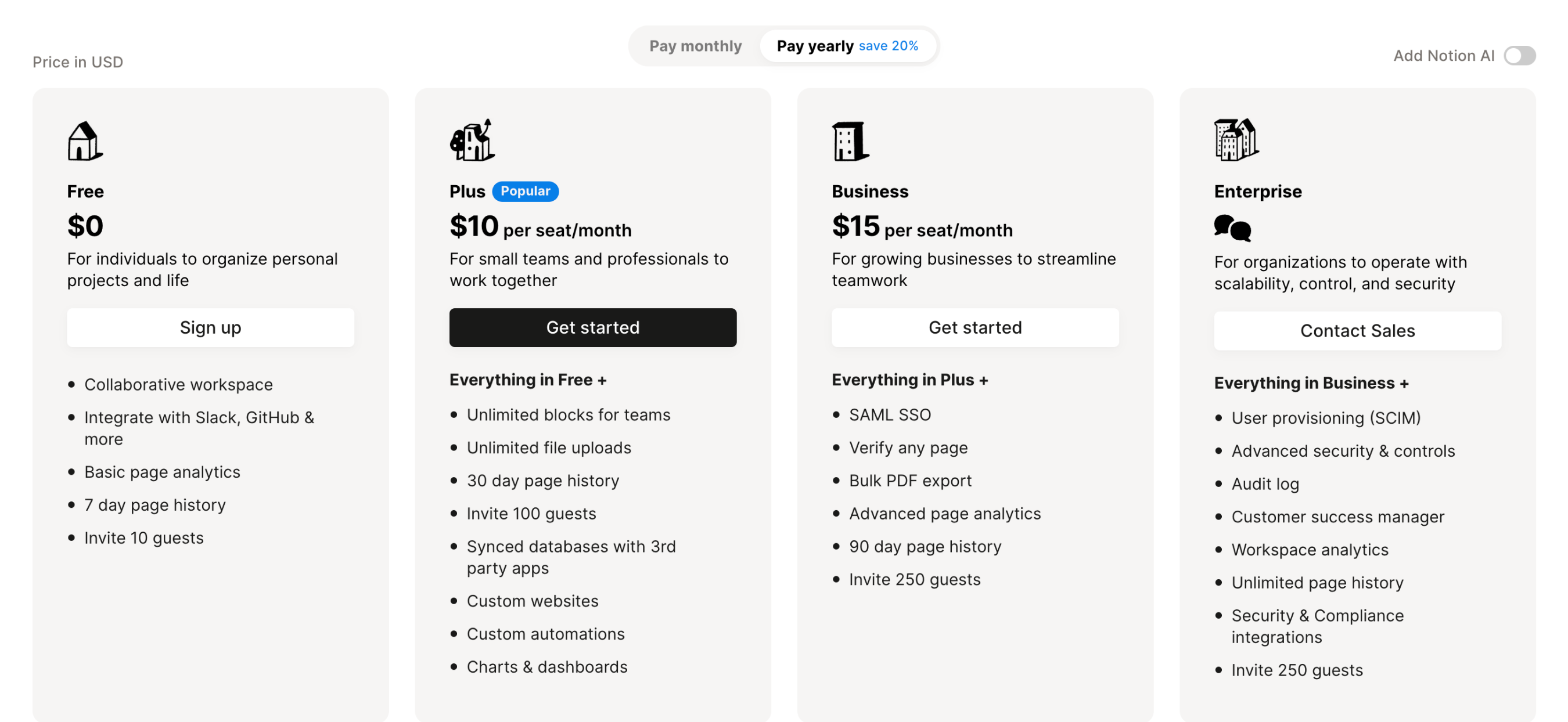Click the Popular badge on Plus plan
Viewport: 1568px width, 722px height.
(x=526, y=191)
